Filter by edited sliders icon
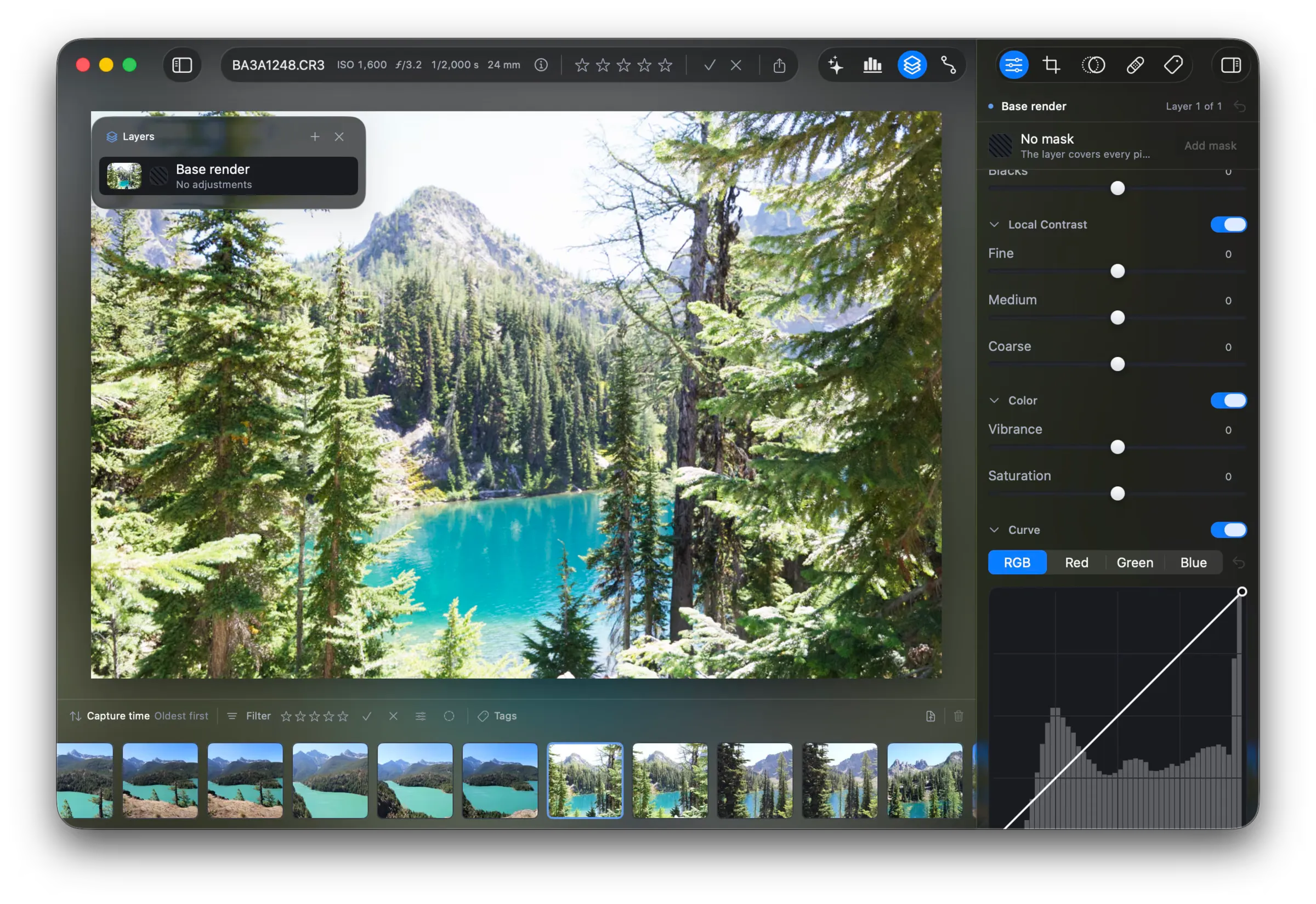1316x904 pixels. (x=421, y=717)
